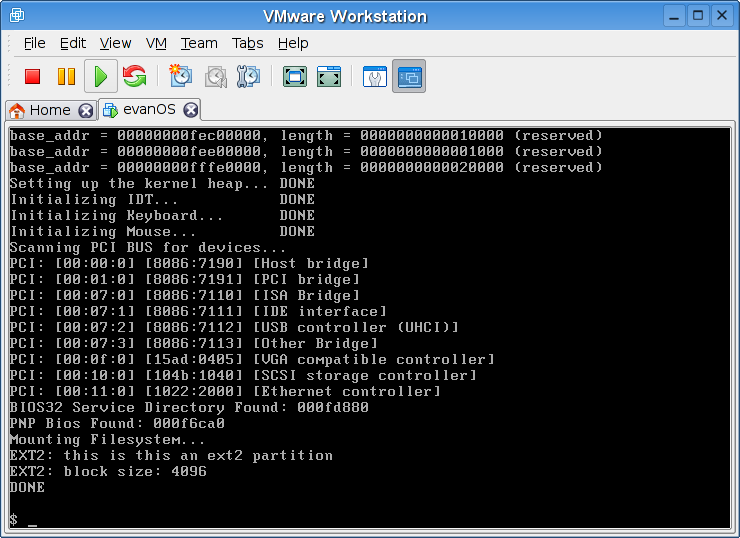Toggle the summary view icon with wrench
Viewport: 740px width, 538px height.
pos(374,76)
